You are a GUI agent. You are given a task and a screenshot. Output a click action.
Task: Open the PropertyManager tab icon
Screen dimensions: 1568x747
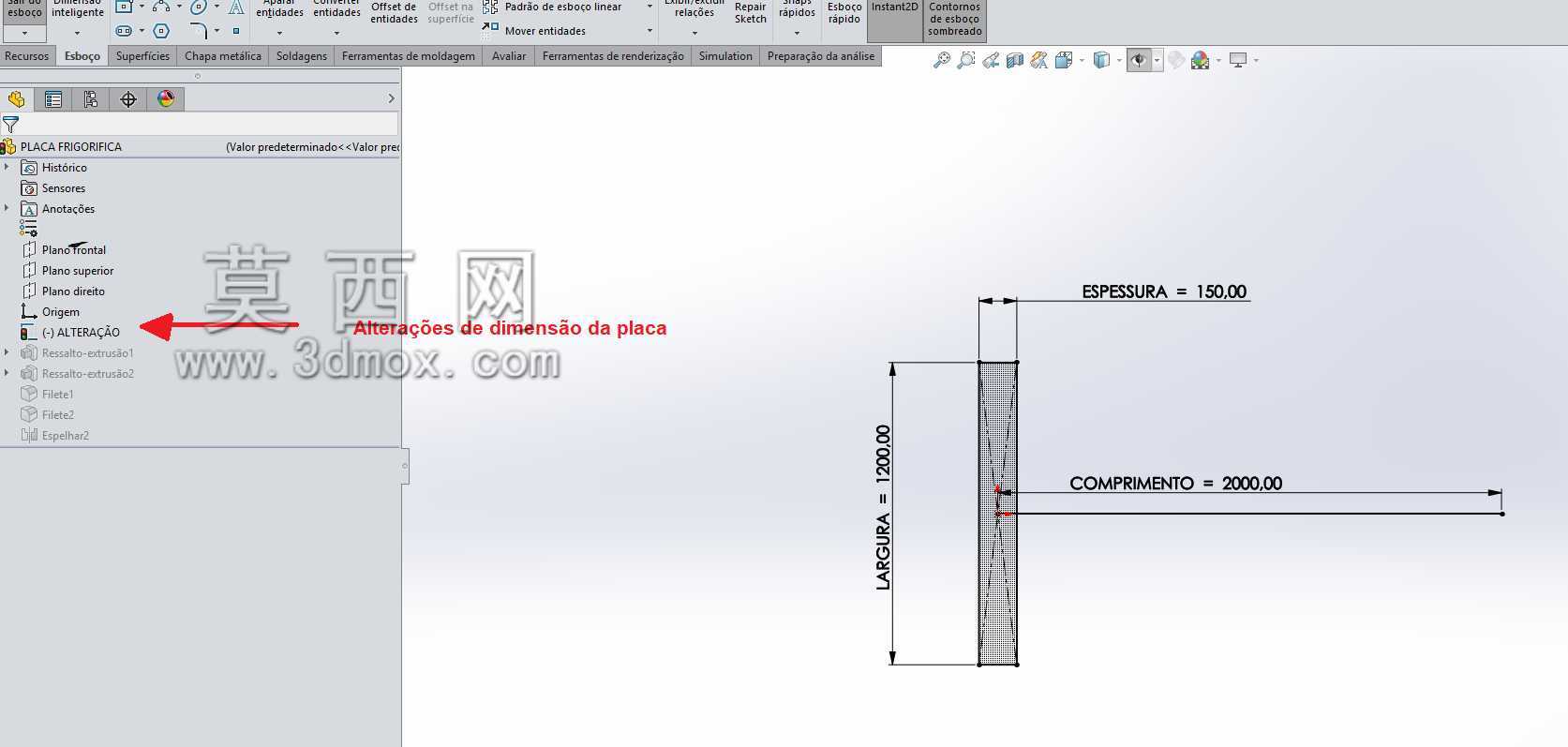[x=53, y=98]
